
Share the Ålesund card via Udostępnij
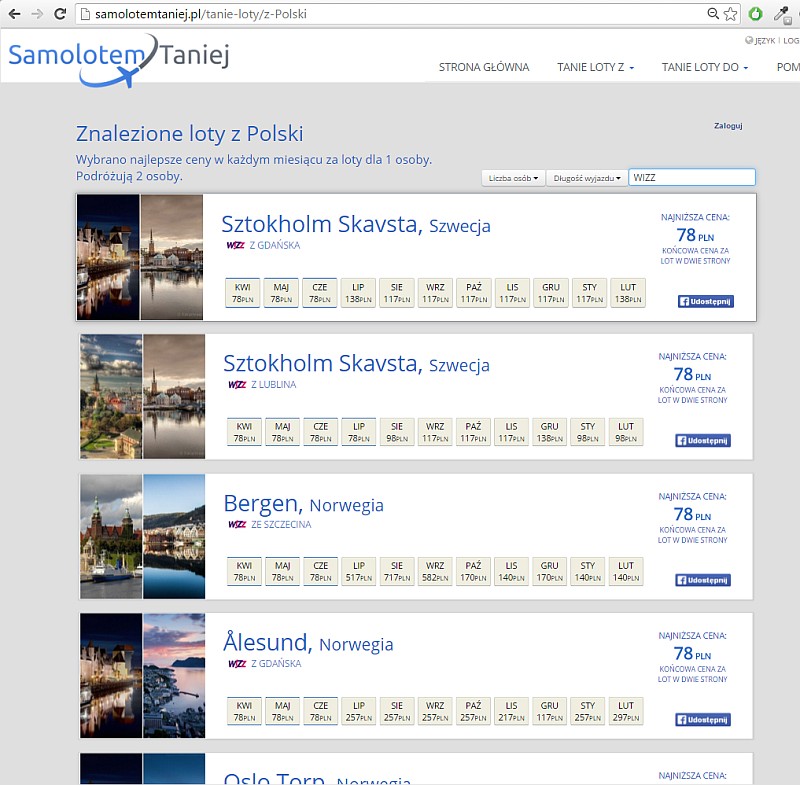pyautogui.click(x=703, y=720)
